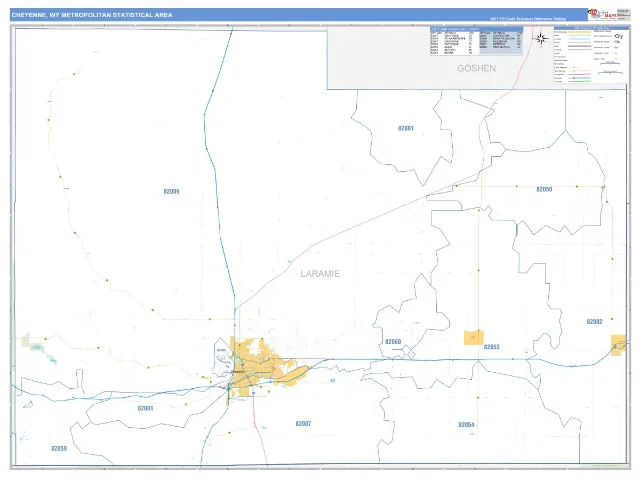Screen dimensions: 640x480
Task: Click the ZIP code index table
Action: pos(476,41)
